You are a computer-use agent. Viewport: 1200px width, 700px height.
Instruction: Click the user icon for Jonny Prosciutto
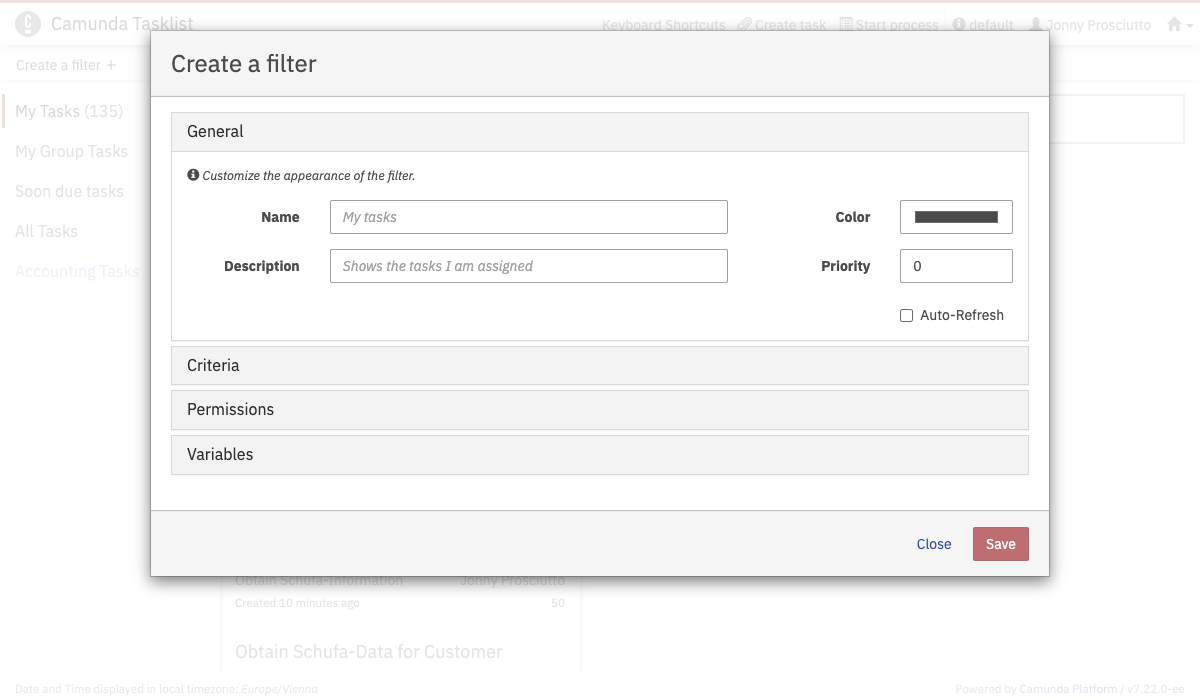(x=1036, y=25)
